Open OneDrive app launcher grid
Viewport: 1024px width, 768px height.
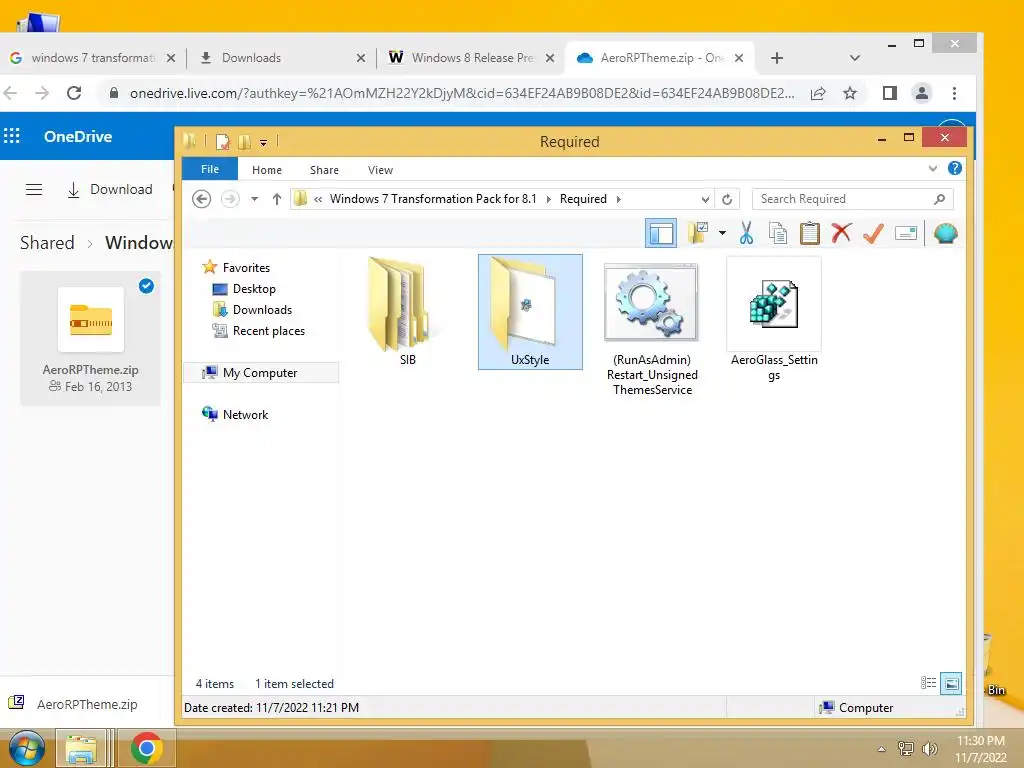pyautogui.click(x=12, y=136)
